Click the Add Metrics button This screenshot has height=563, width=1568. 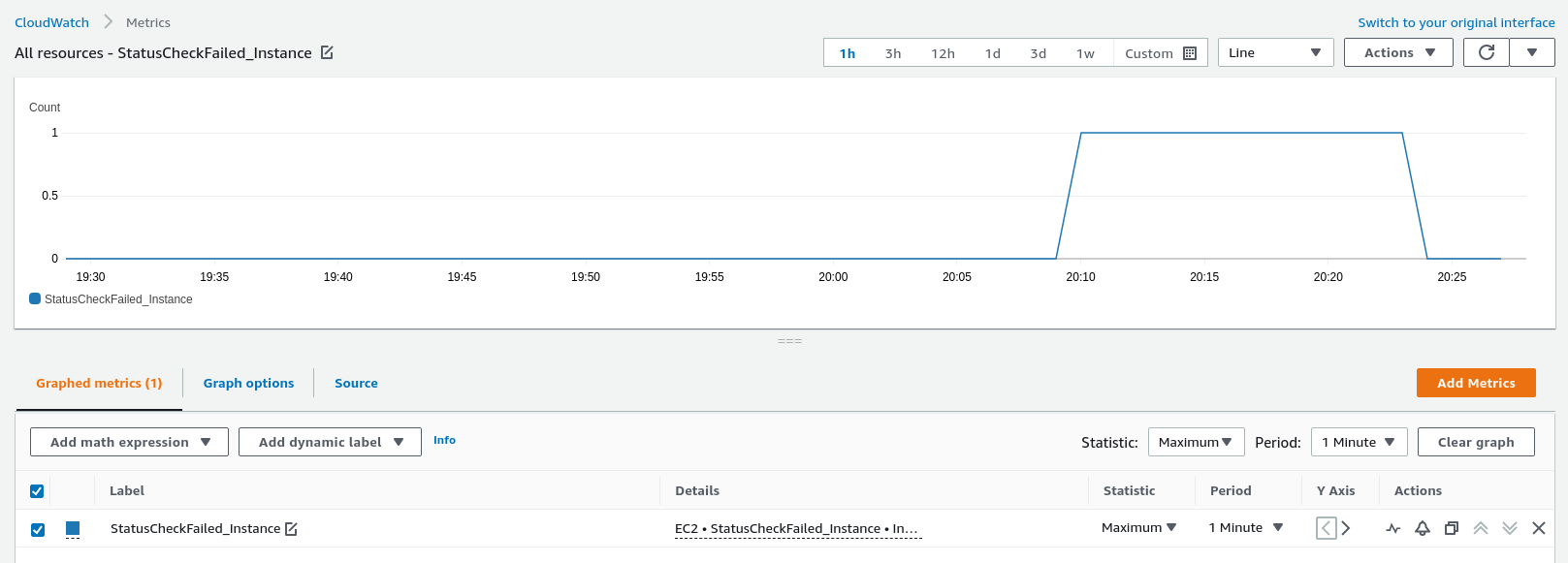tap(1475, 383)
